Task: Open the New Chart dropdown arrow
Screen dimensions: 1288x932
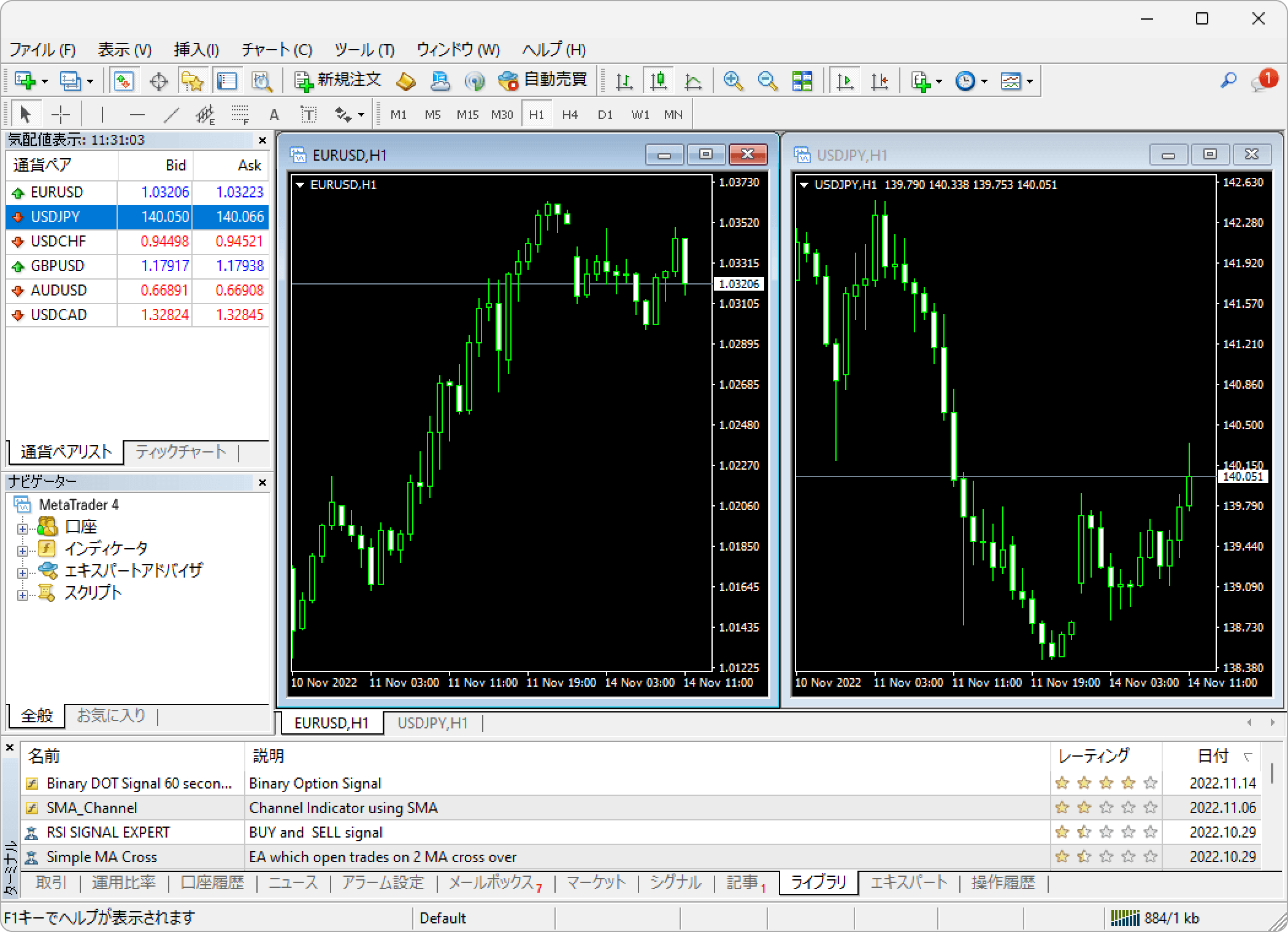Action: (x=44, y=82)
